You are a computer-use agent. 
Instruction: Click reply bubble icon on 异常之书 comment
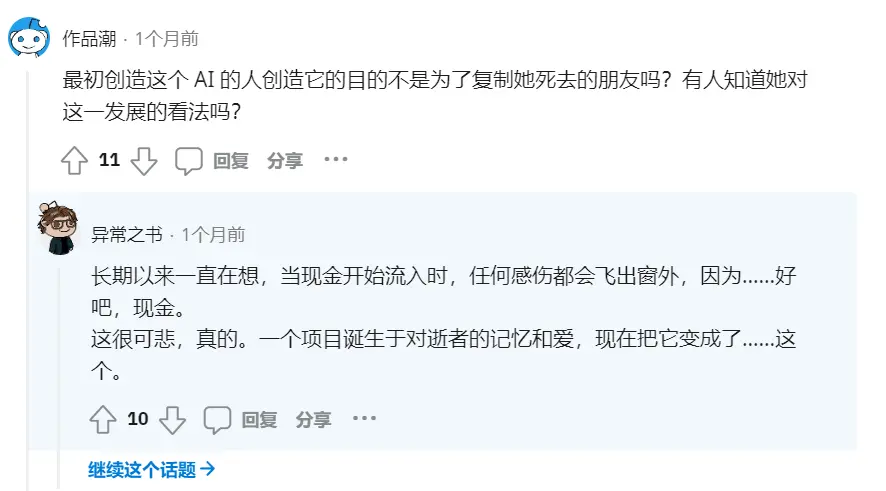click(218, 419)
